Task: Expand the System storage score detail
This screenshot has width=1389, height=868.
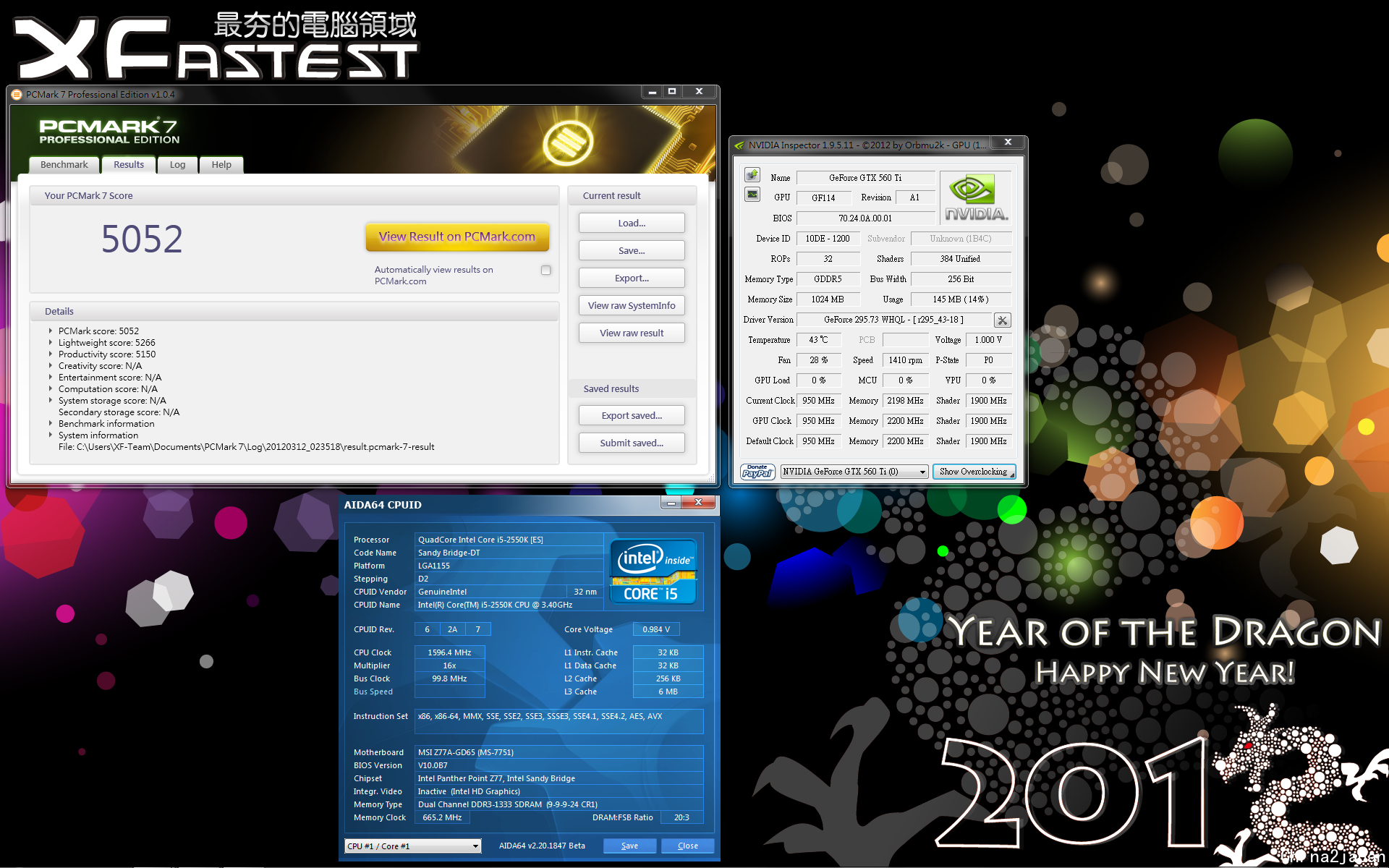Action: point(51,400)
